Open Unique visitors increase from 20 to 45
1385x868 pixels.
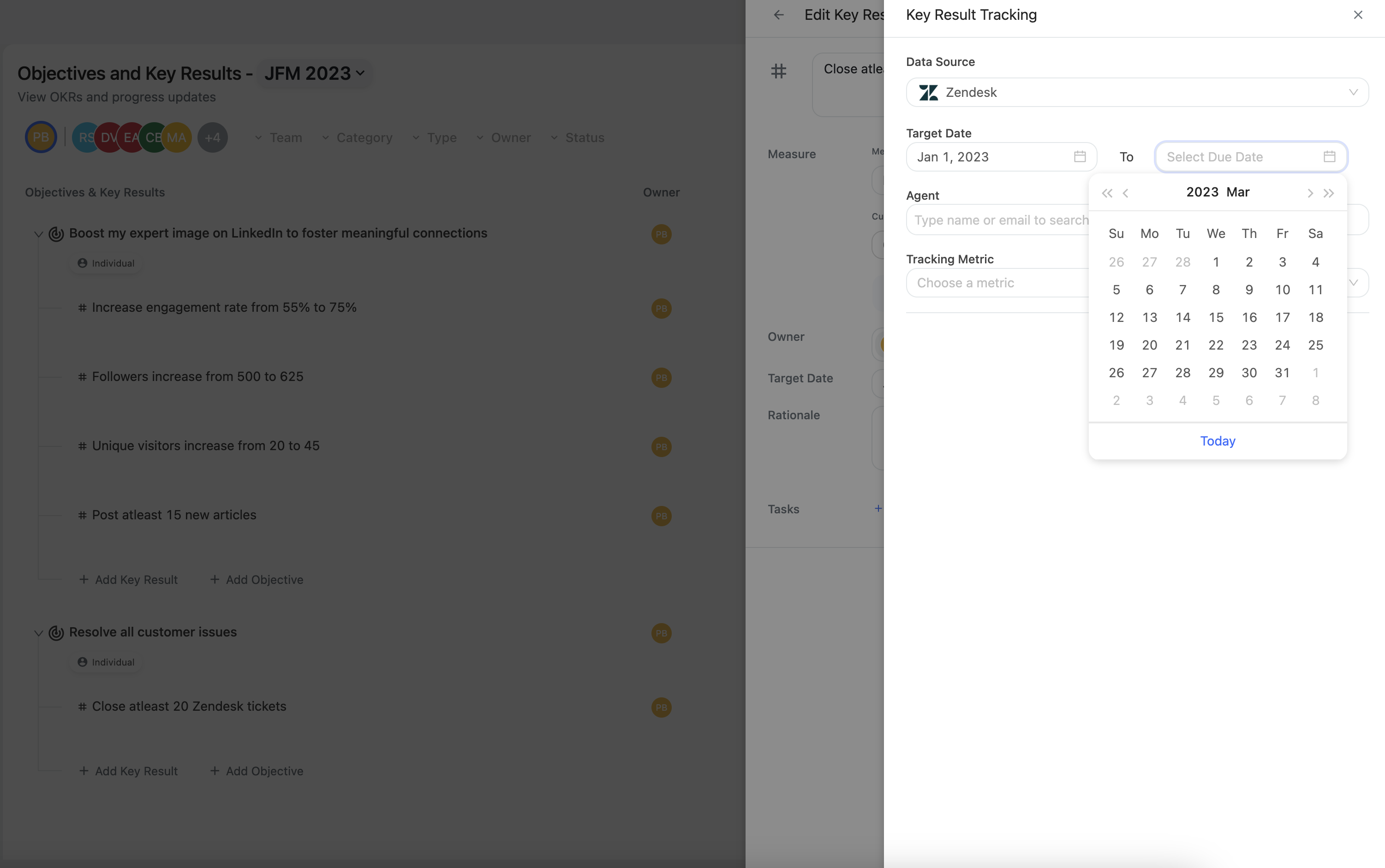point(206,446)
